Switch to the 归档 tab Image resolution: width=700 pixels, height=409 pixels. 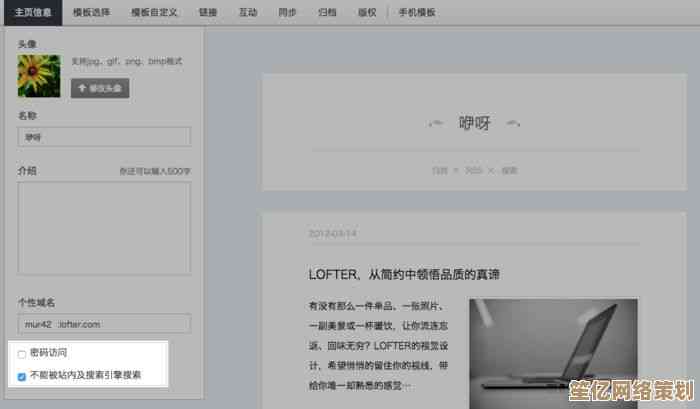click(x=329, y=12)
